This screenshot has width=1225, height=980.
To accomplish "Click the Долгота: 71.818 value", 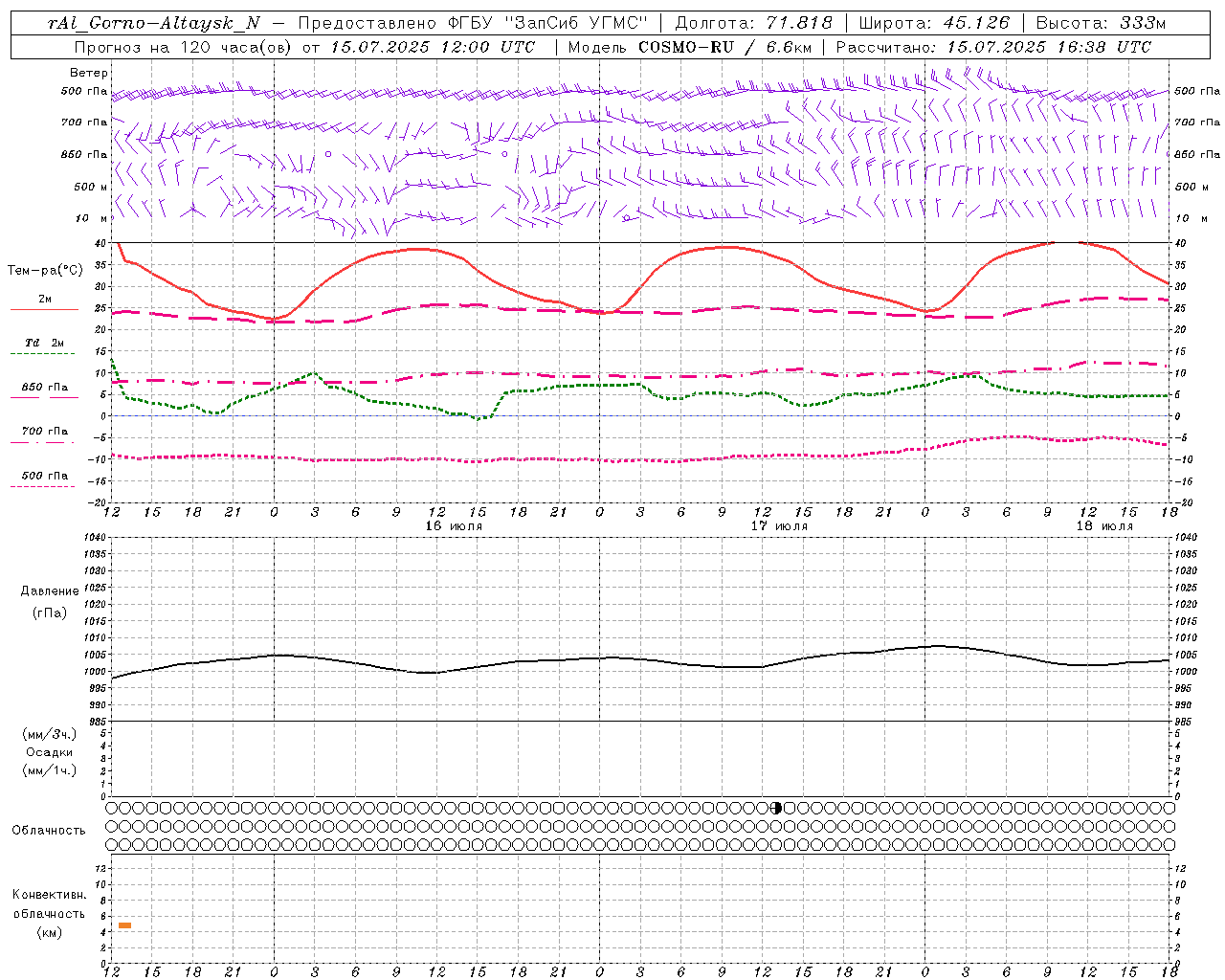I will [754, 23].
